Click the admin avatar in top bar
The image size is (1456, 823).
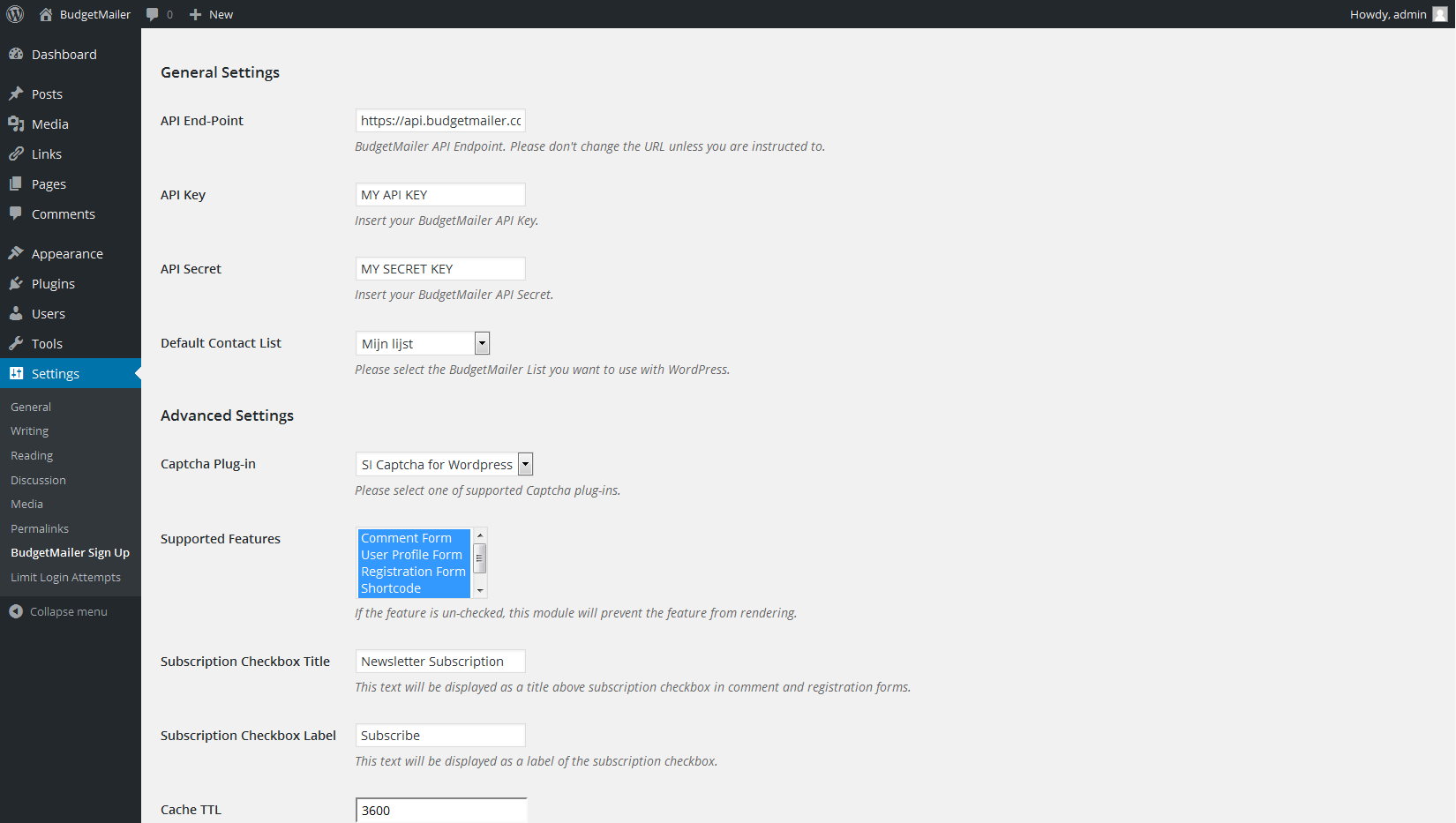(1440, 14)
